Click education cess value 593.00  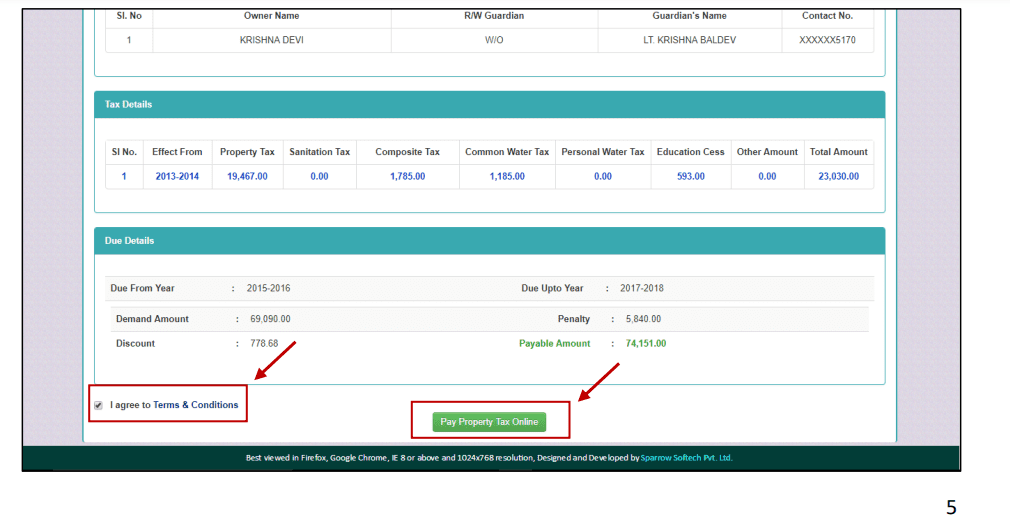click(x=691, y=176)
